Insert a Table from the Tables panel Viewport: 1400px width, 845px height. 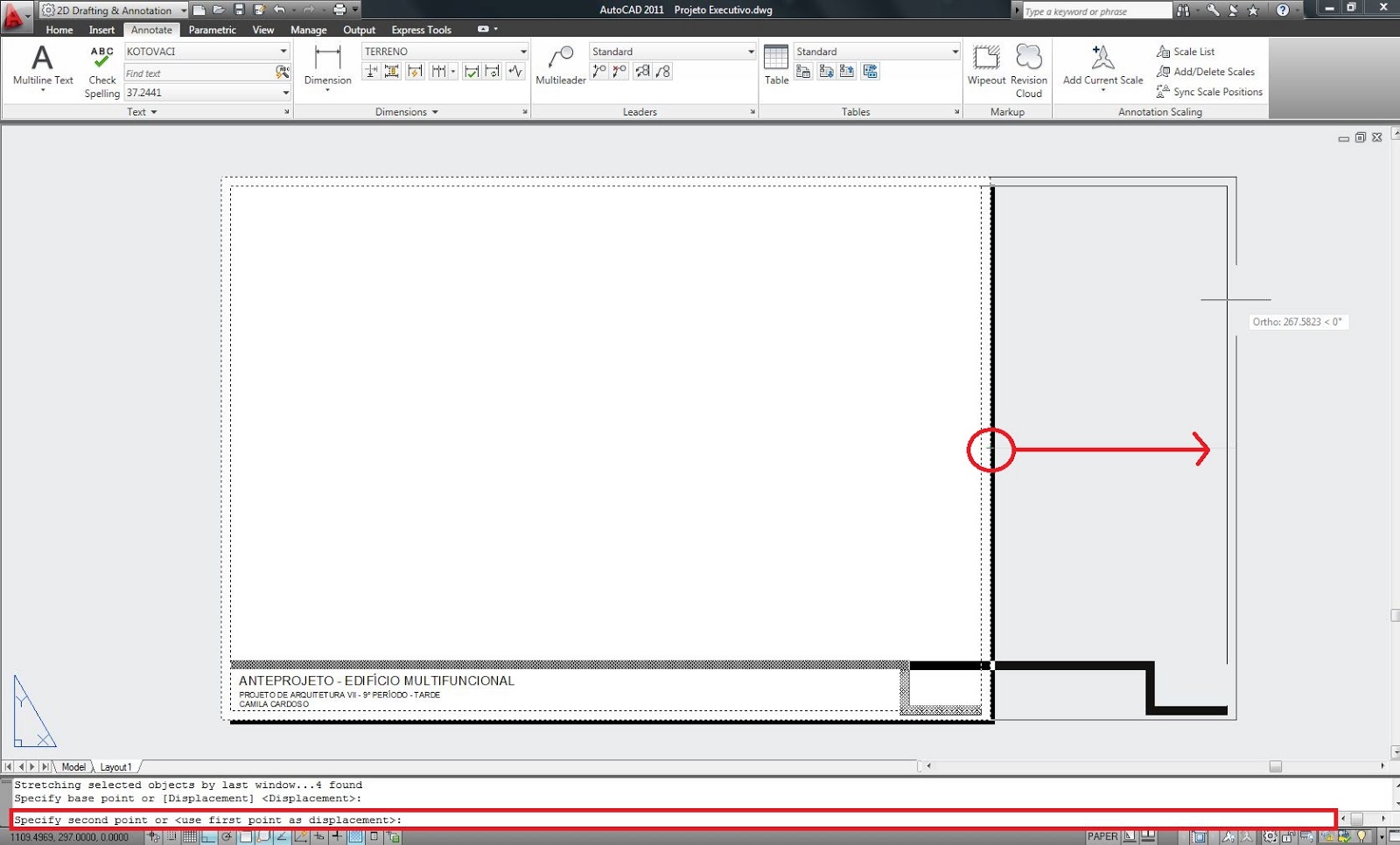point(776,61)
